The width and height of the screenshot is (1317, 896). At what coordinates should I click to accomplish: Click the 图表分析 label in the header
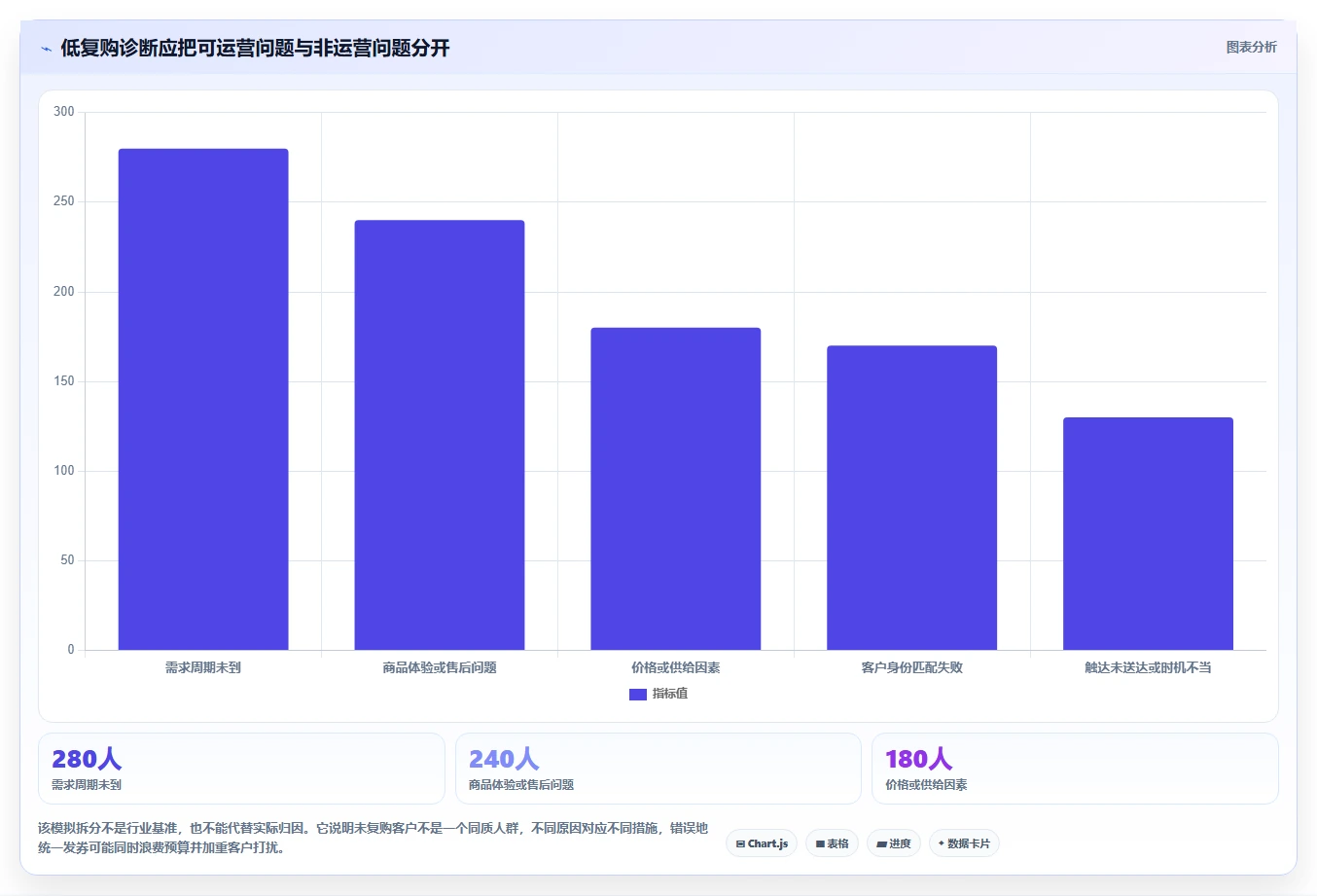(1251, 47)
